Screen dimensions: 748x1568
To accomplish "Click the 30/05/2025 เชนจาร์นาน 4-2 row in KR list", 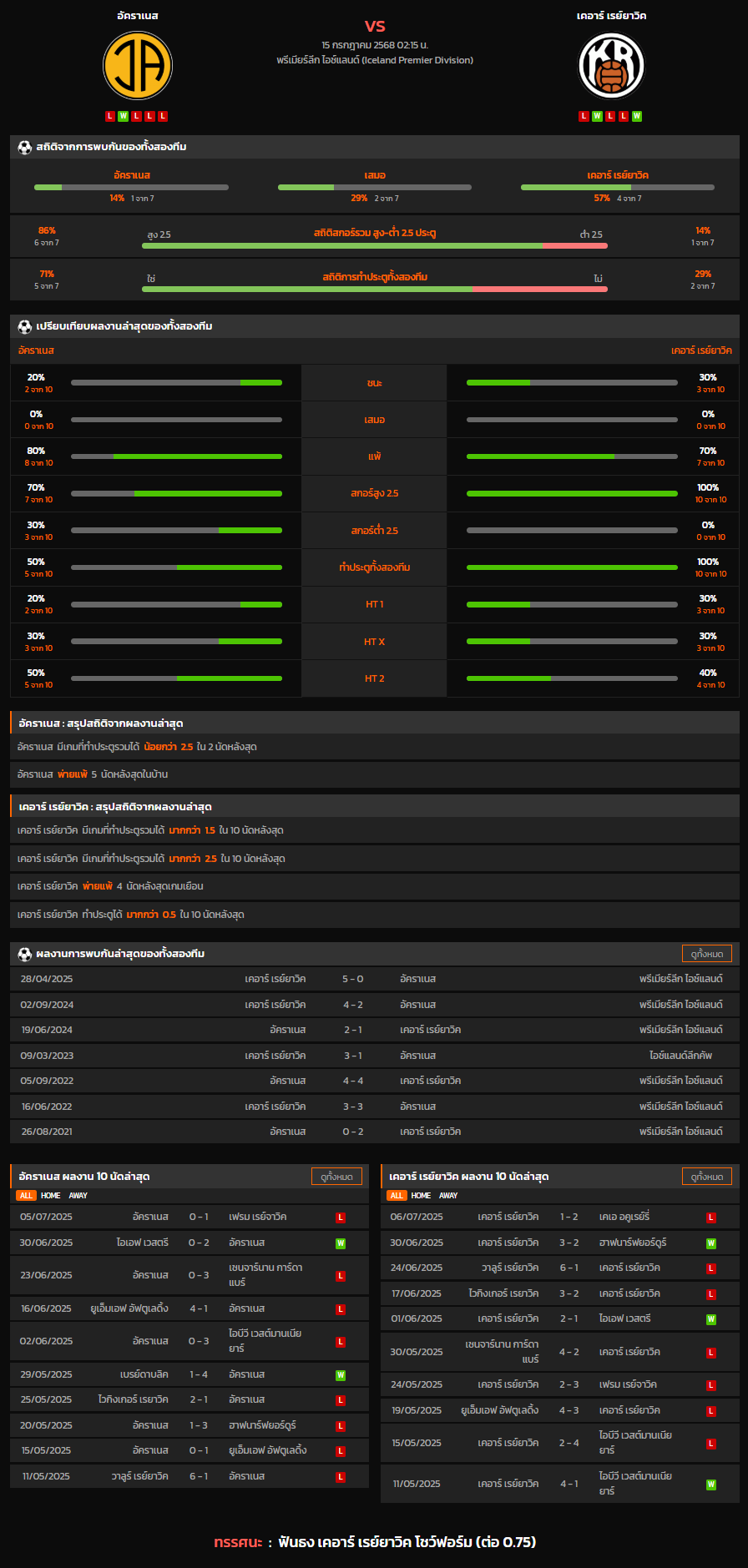I will tap(560, 1352).
